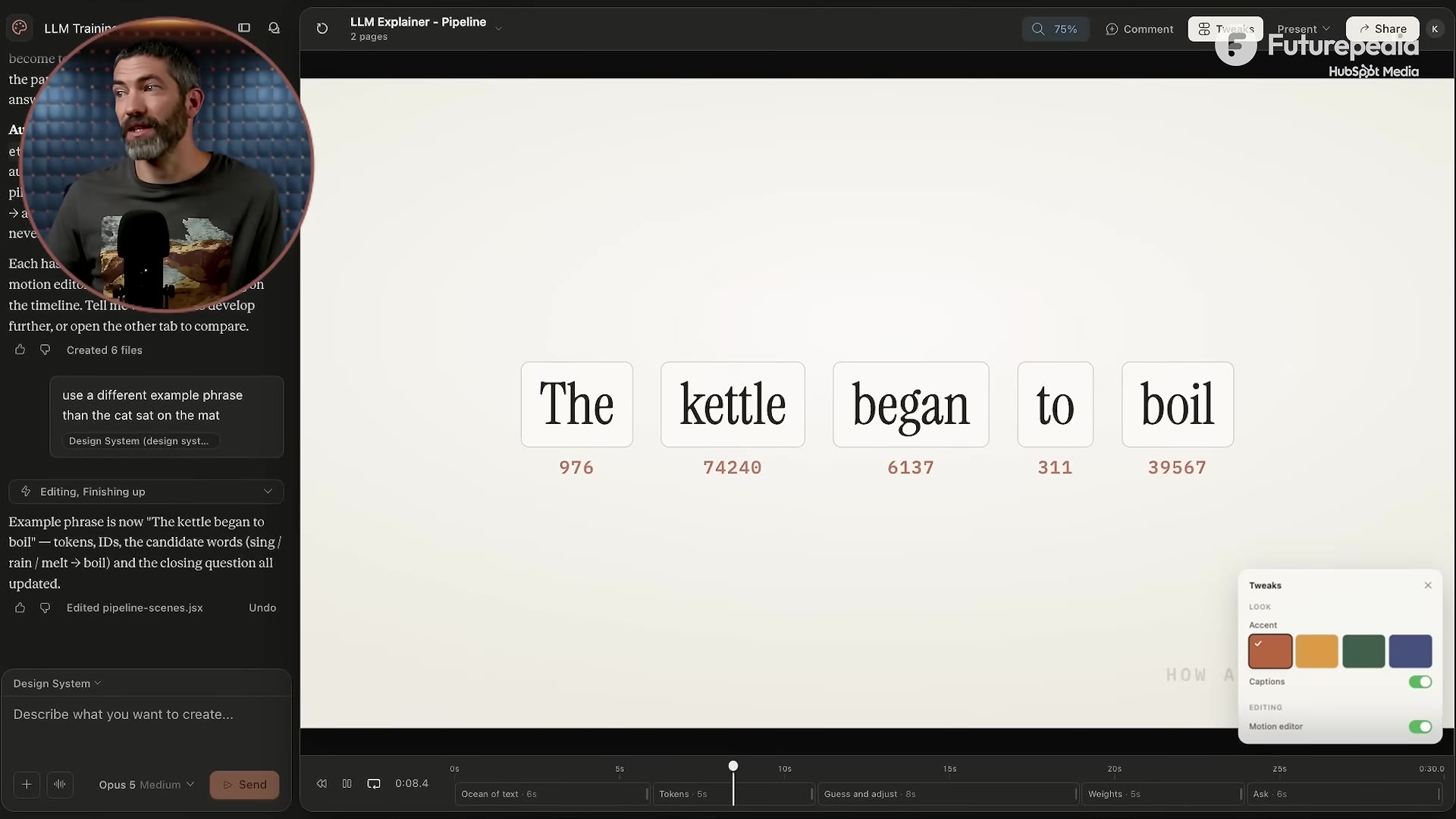The height and width of the screenshot is (819, 1456).
Task: Toggle the loop playback icon
Action: click(x=374, y=783)
